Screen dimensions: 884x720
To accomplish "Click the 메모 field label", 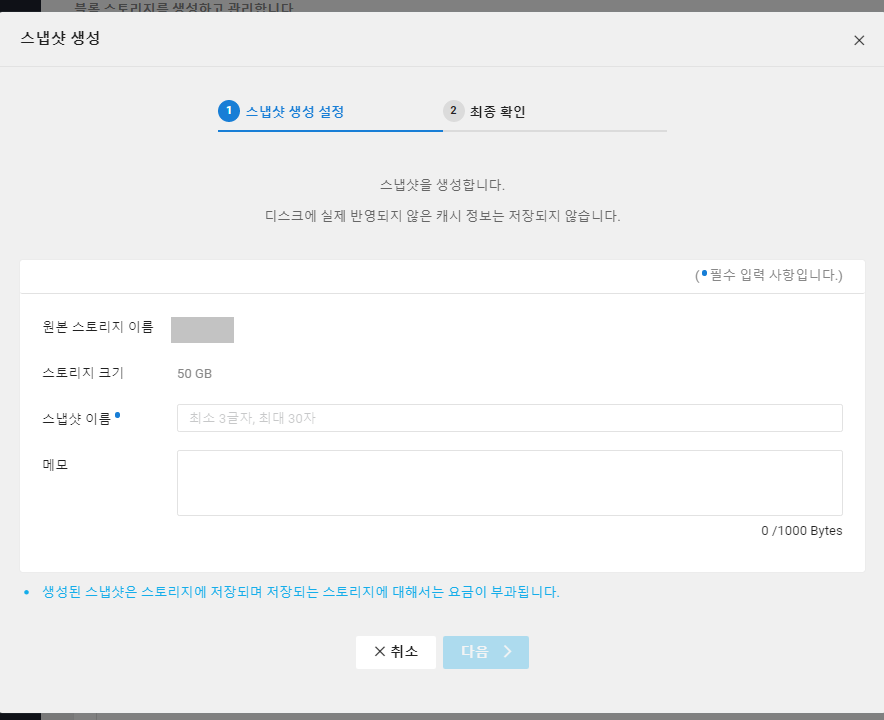I will click(55, 465).
